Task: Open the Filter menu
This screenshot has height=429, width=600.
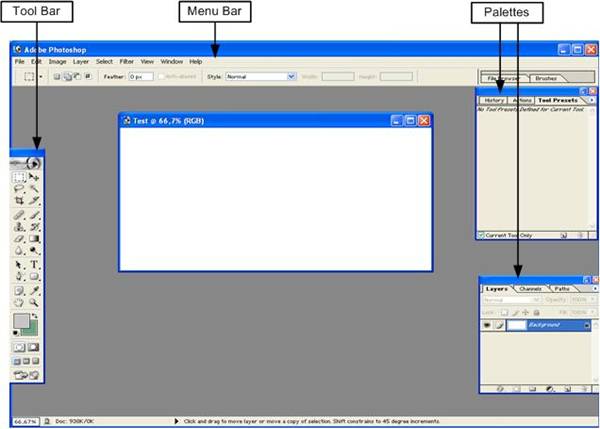Action: pos(126,62)
